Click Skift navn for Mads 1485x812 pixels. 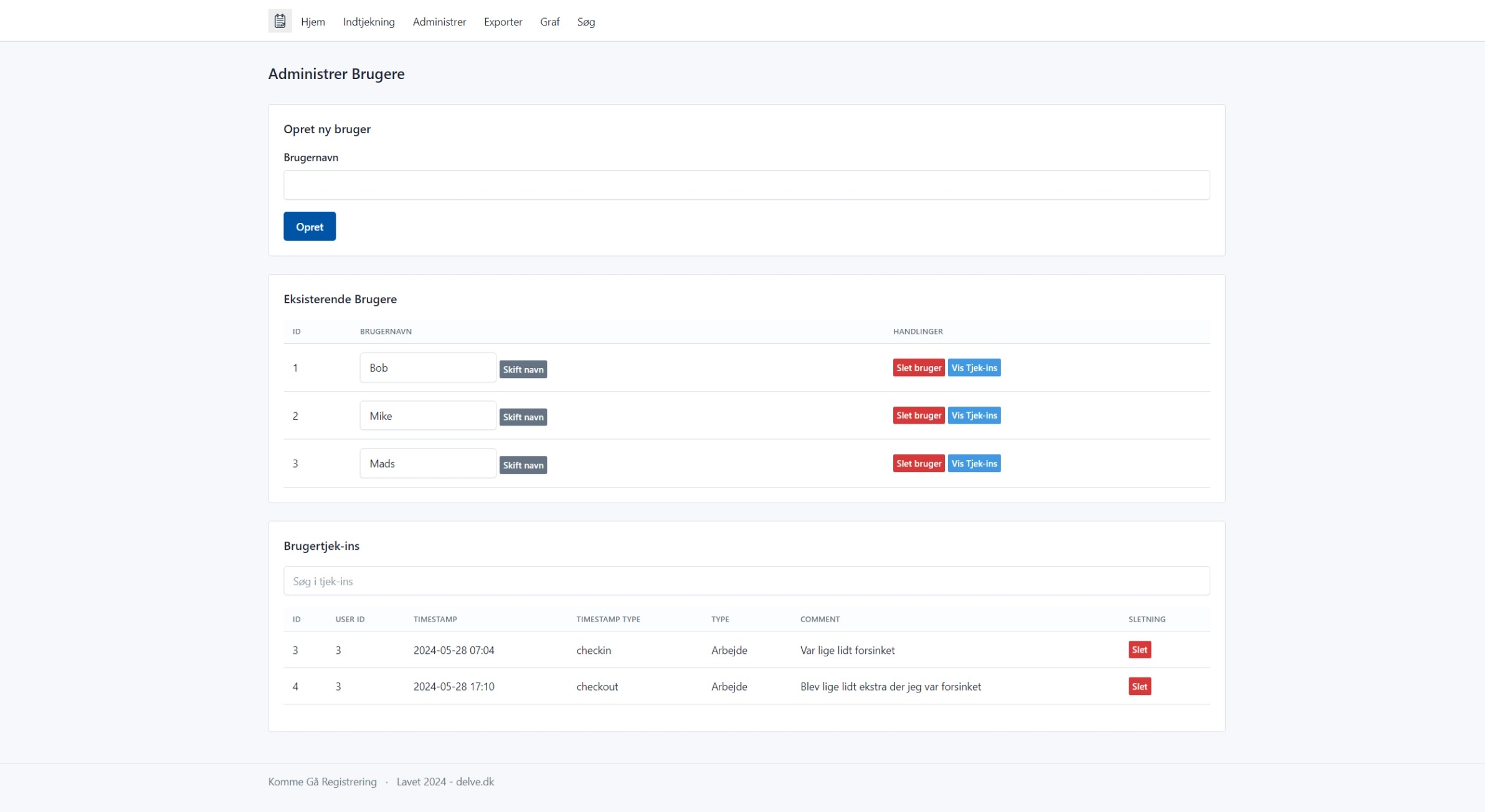coord(523,465)
